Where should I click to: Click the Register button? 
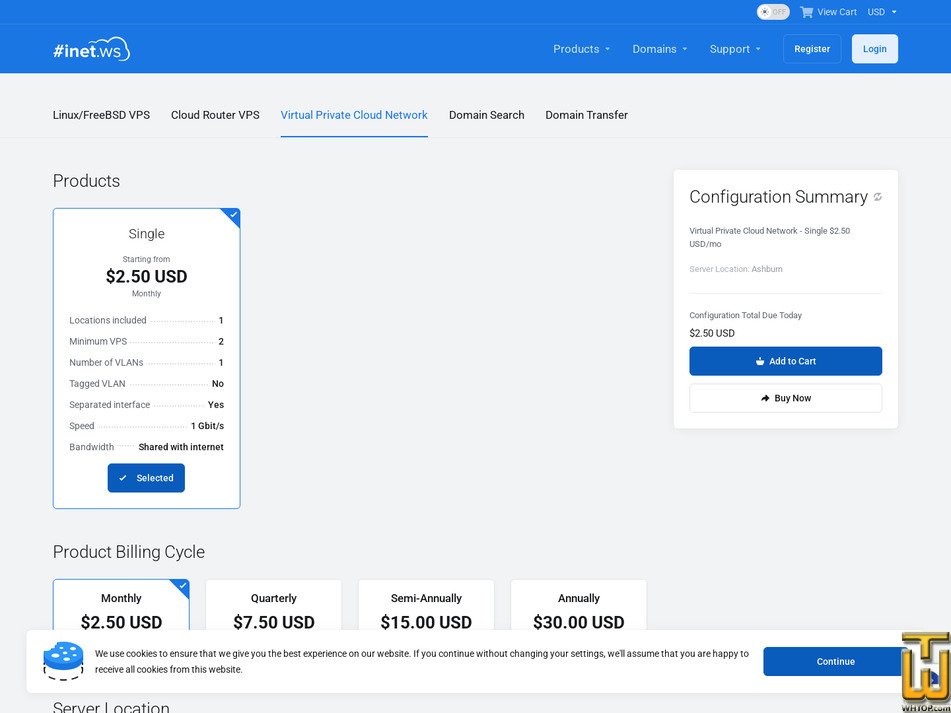(x=812, y=49)
